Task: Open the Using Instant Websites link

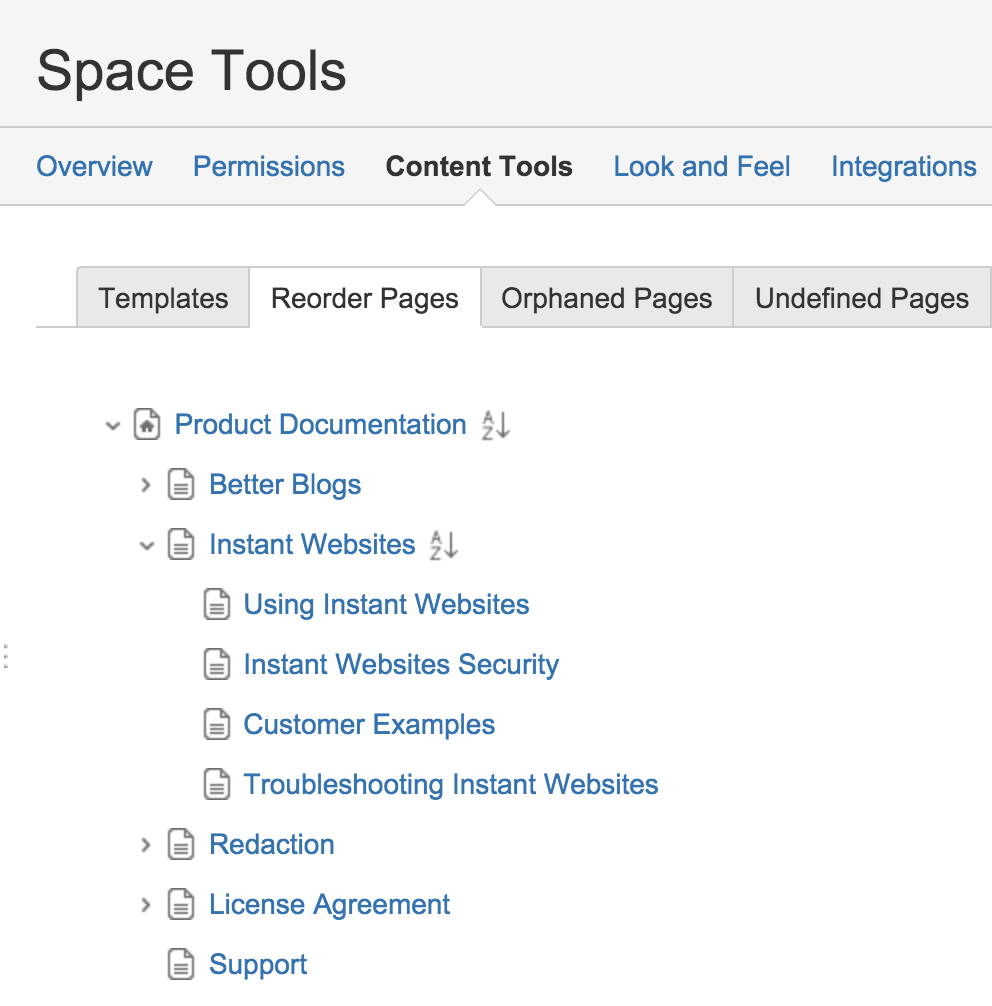Action: tap(386, 605)
